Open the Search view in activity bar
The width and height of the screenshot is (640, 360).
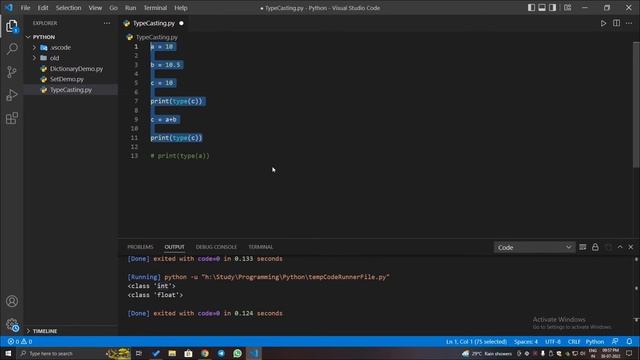[12, 49]
